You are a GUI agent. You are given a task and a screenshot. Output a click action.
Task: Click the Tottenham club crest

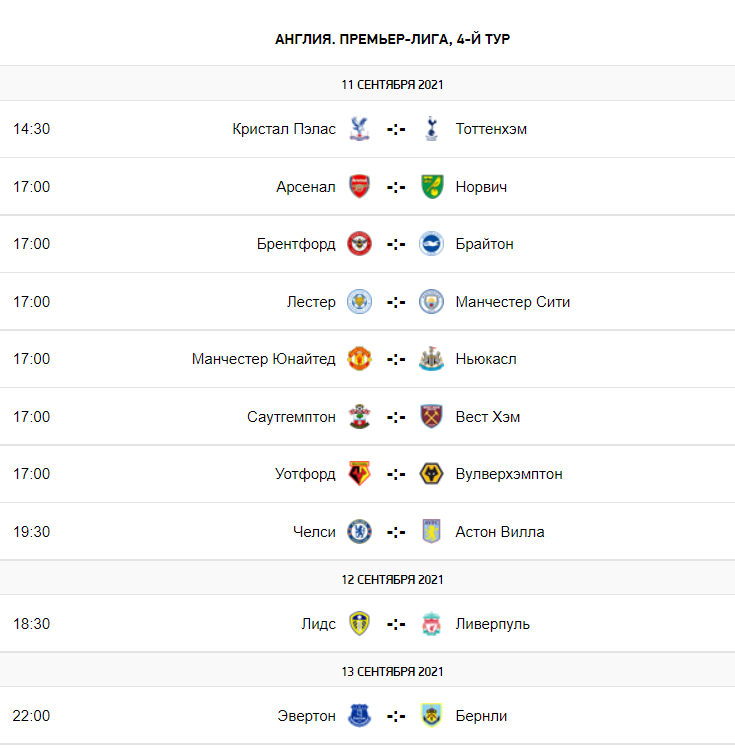[431, 129]
